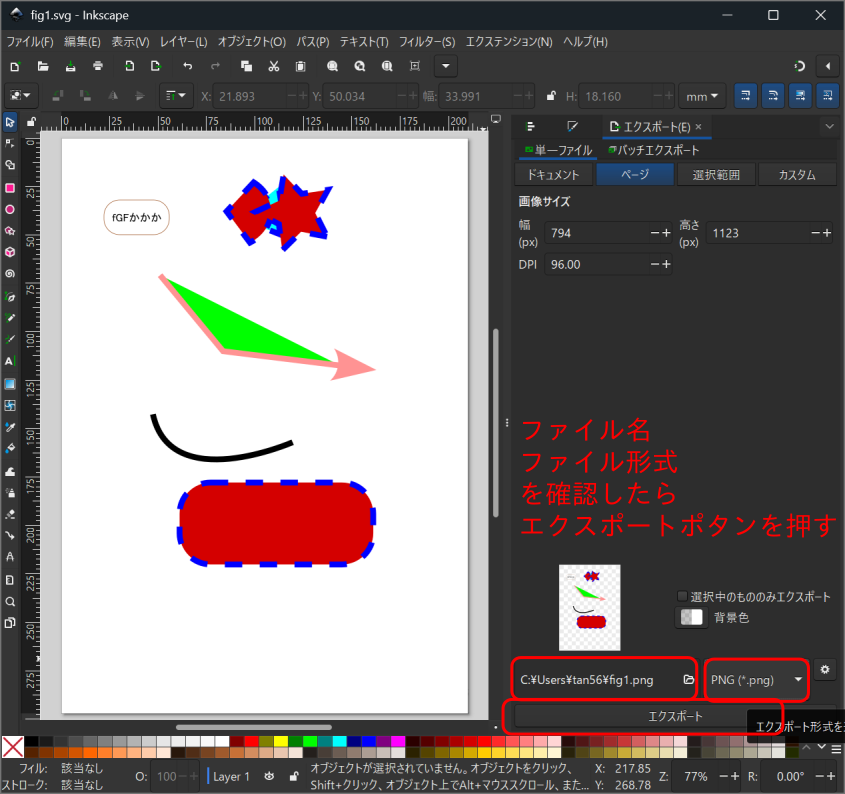Screen dimensions: 845x794
Task: Expand the command bar overflow dropdown arrow
Action: click(x=445, y=66)
